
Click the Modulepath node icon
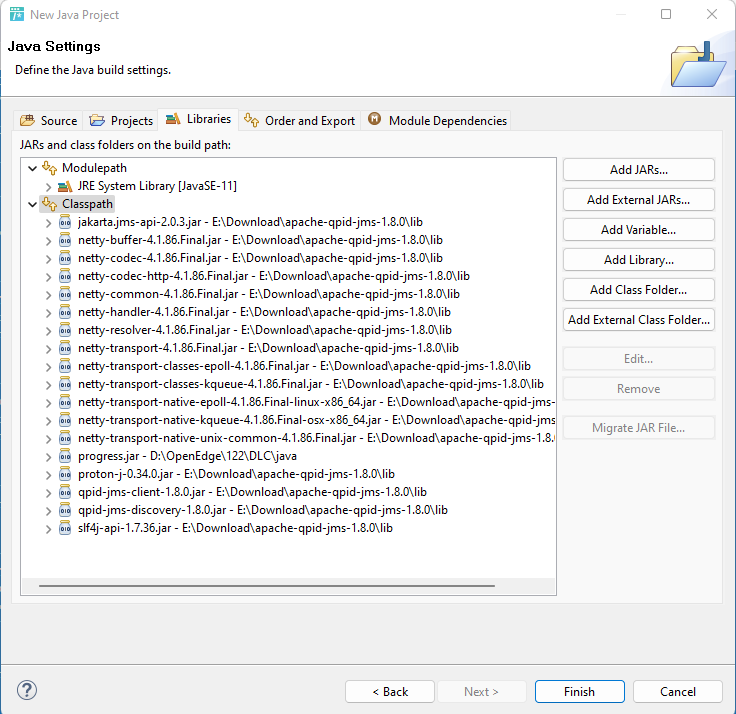point(49,168)
